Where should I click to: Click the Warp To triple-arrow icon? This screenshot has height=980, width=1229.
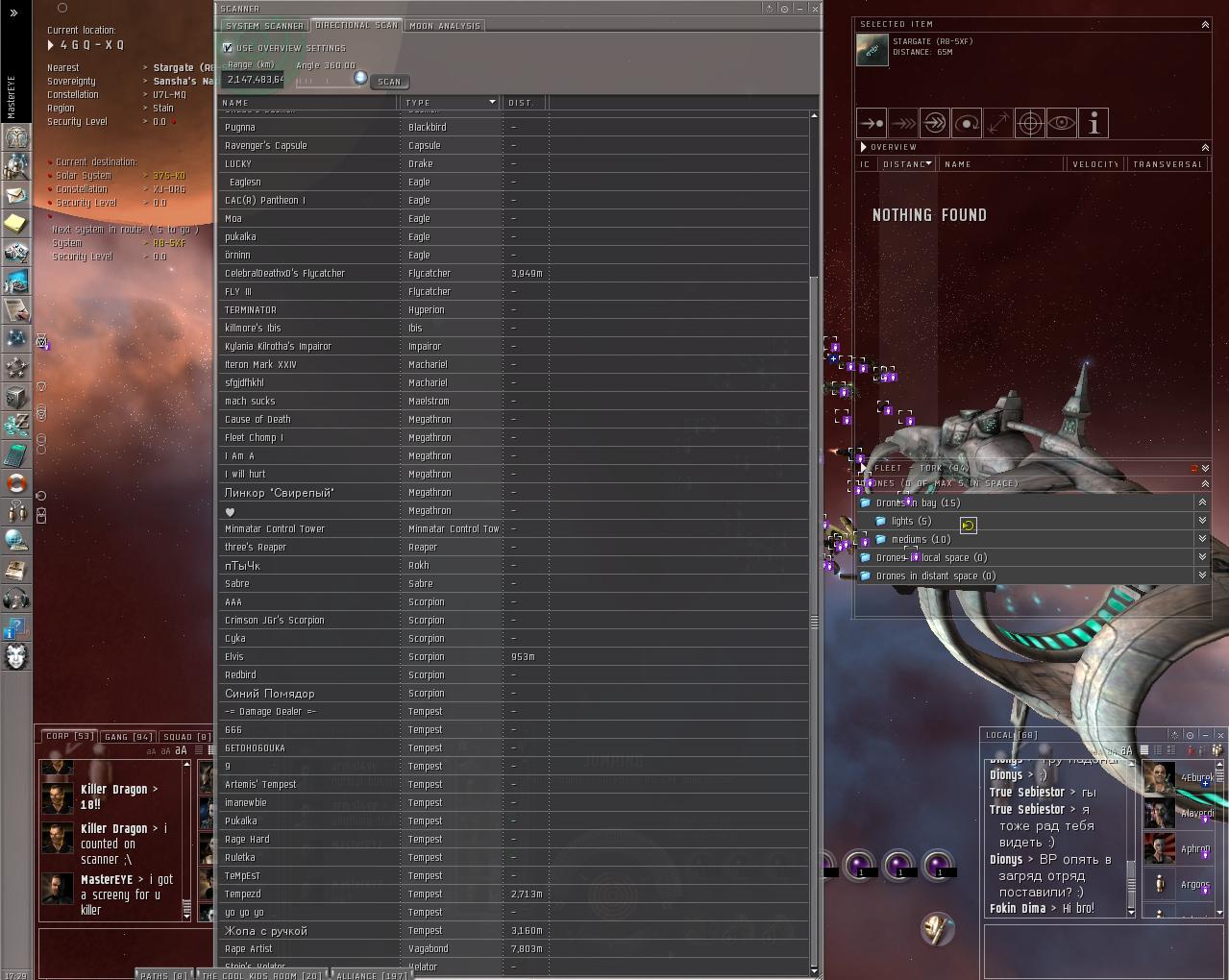coord(903,123)
